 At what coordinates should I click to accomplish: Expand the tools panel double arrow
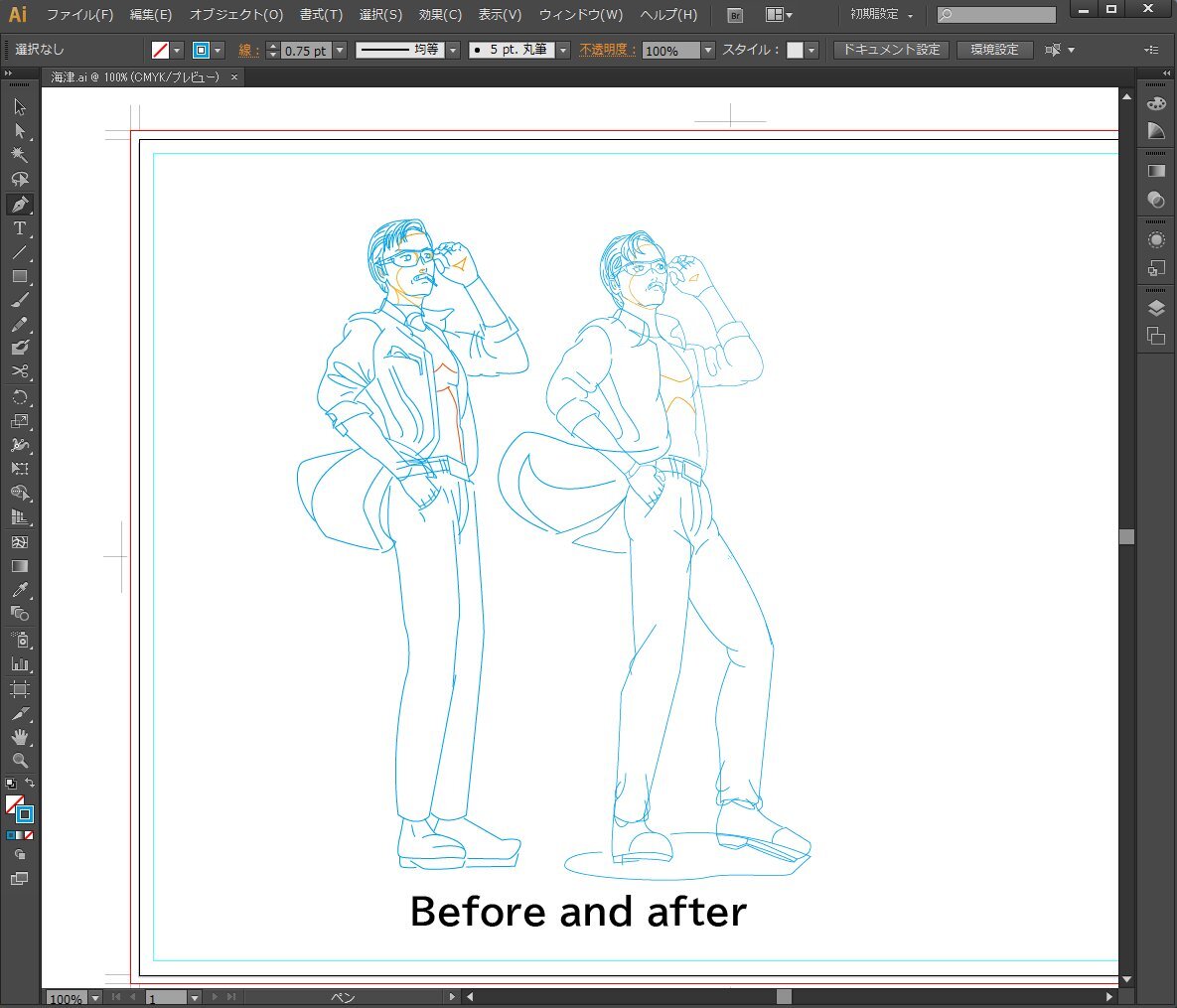[x=8, y=72]
